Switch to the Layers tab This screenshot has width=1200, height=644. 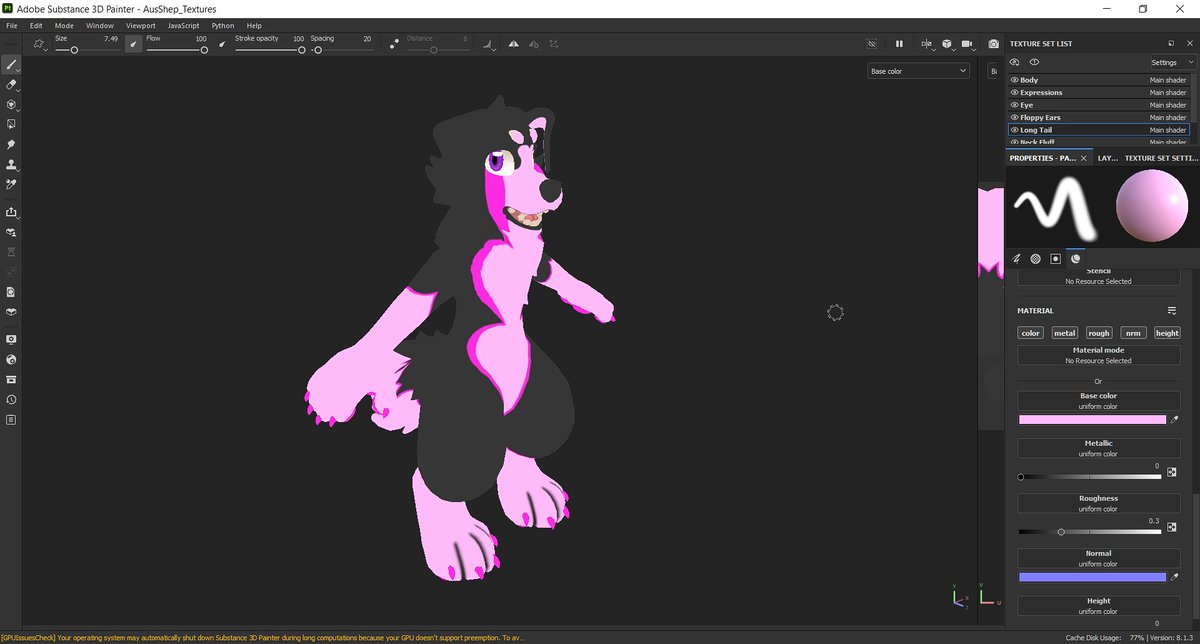click(x=1107, y=158)
